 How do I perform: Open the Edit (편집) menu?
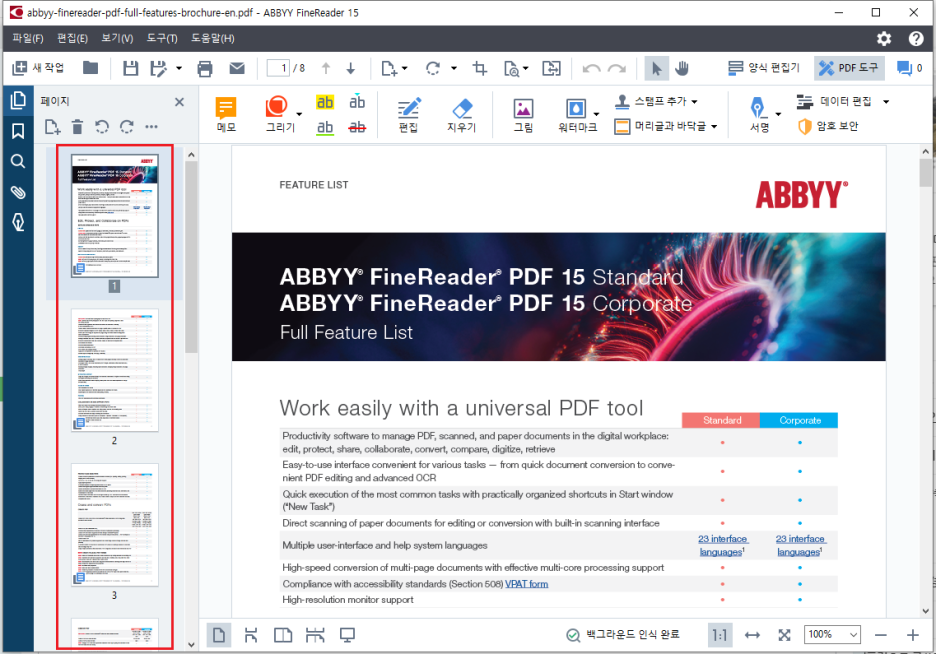click(72, 38)
